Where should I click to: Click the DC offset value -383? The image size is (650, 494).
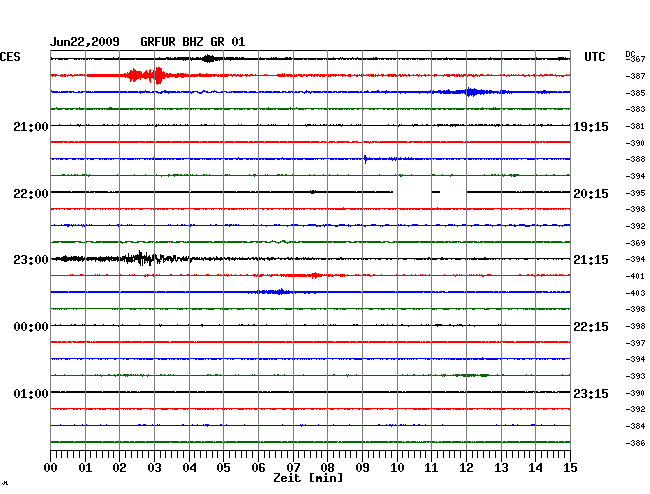click(635, 109)
